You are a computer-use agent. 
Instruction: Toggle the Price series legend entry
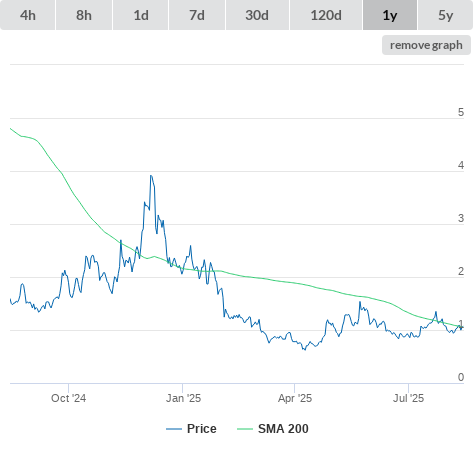(191, 429)
